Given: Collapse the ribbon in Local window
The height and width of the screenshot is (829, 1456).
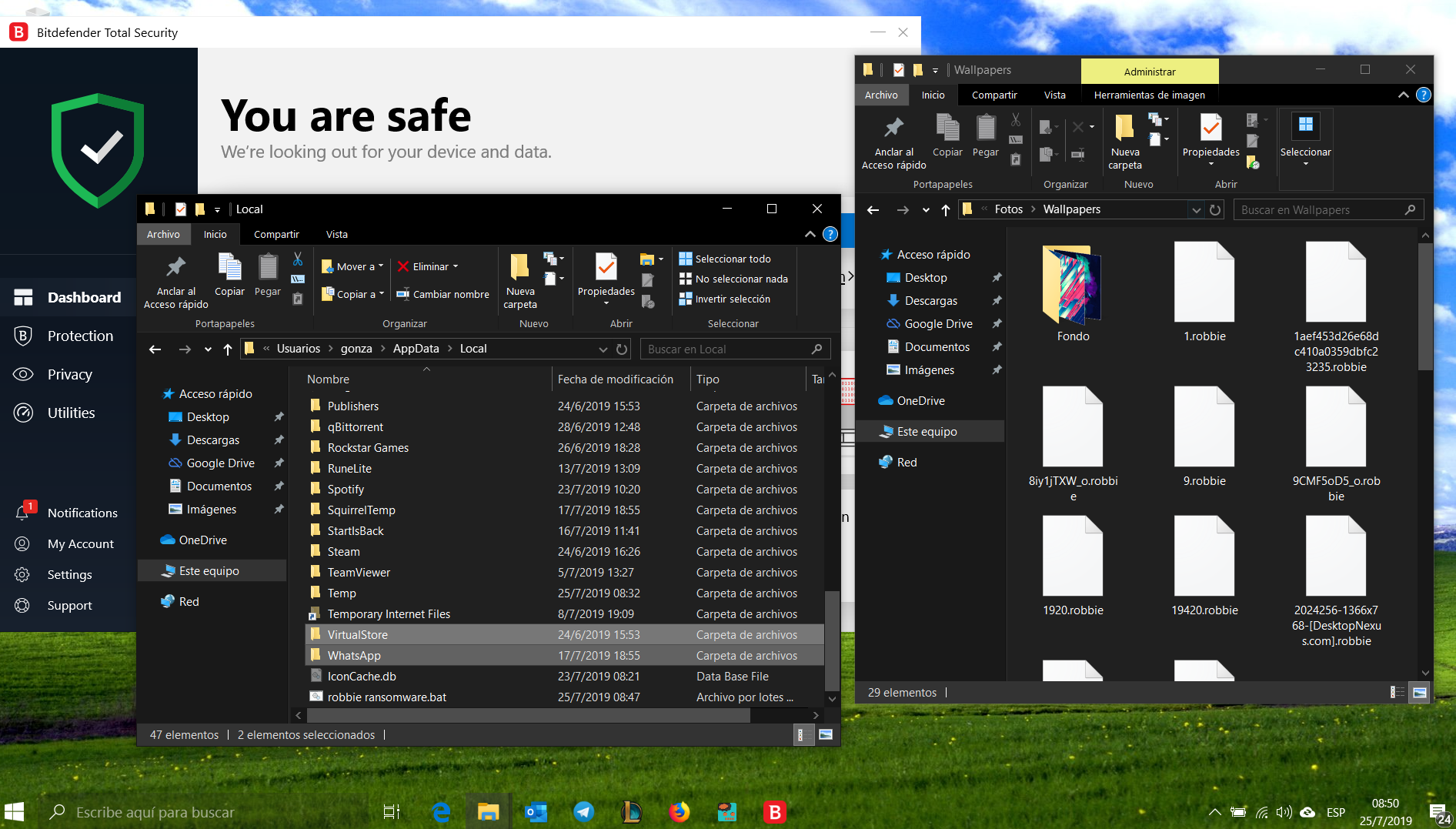Looking at the screenshot, I should click(810, 234).
